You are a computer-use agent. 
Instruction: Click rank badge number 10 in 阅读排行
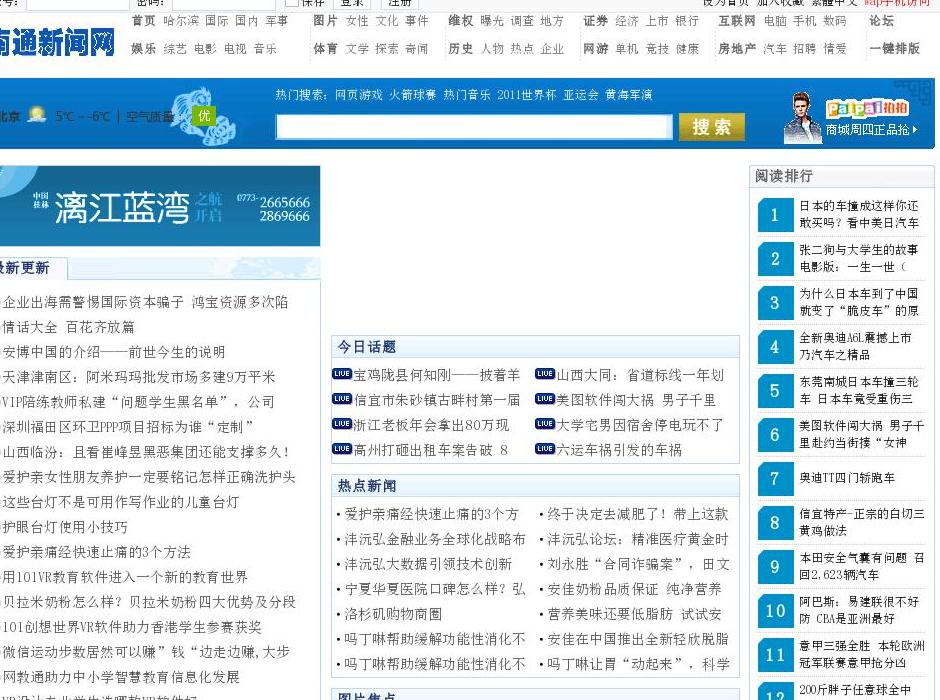[775, 610]
